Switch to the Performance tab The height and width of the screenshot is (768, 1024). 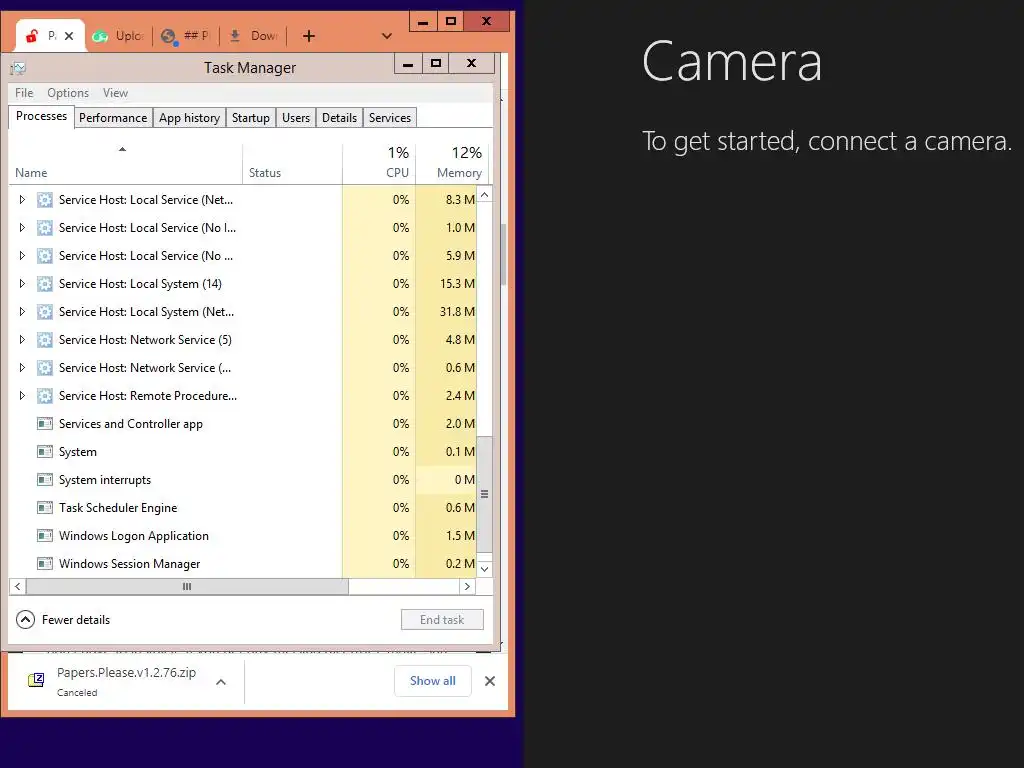coord(113,118)
